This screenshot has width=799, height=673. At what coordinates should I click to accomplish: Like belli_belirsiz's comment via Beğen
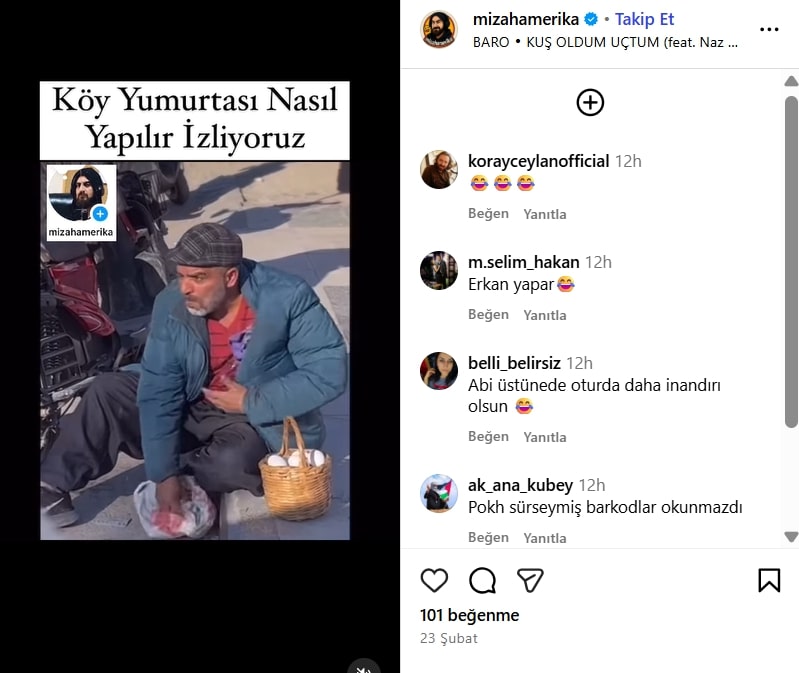488,437
